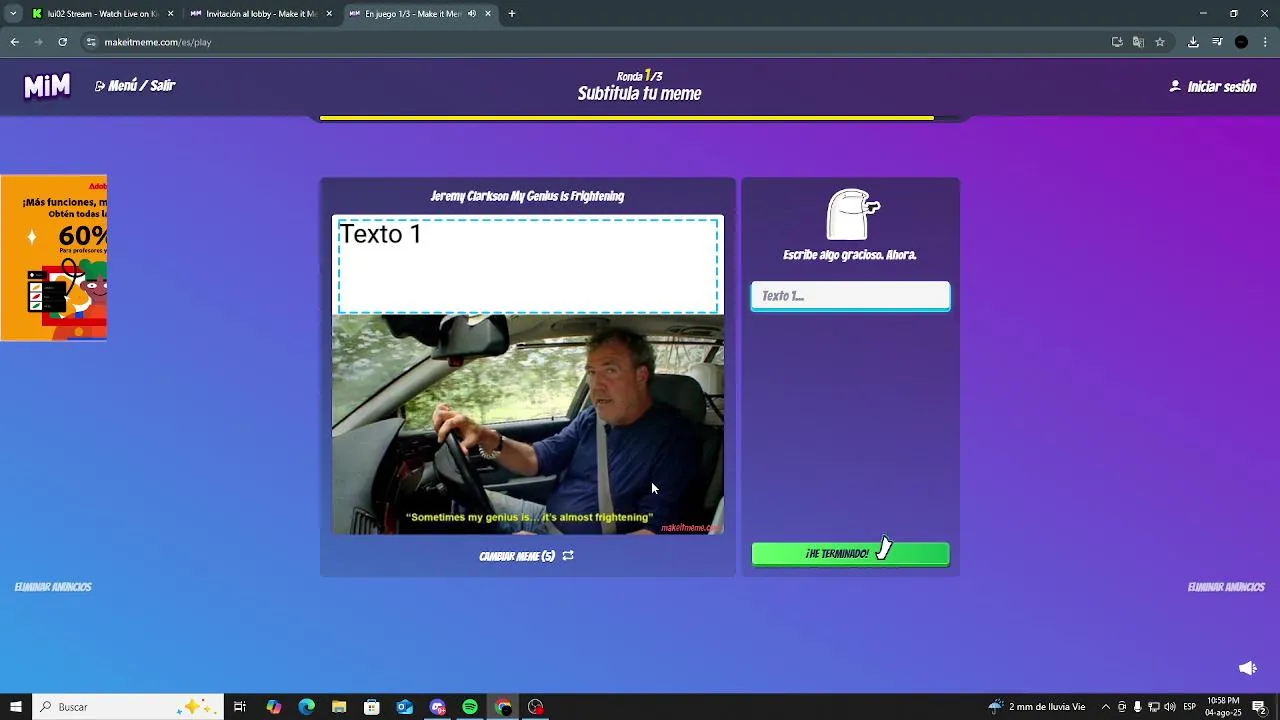Mute the En juego tab audio icon
Image resolution: width=1280 pixels, height=720 pixels.
tap(472, 14)
